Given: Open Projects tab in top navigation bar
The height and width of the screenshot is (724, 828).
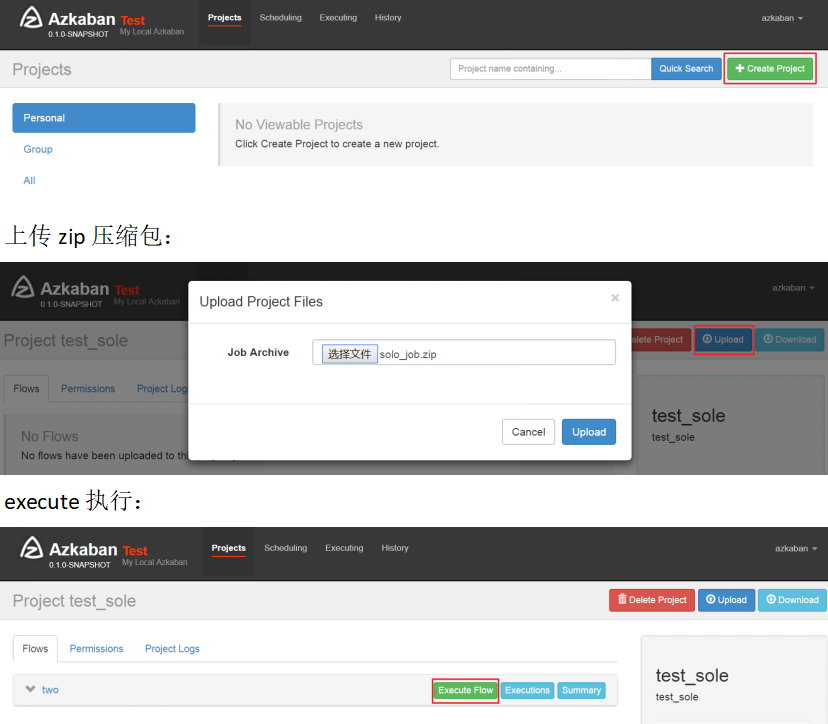Looking at the screenshot, I should 224,17.
